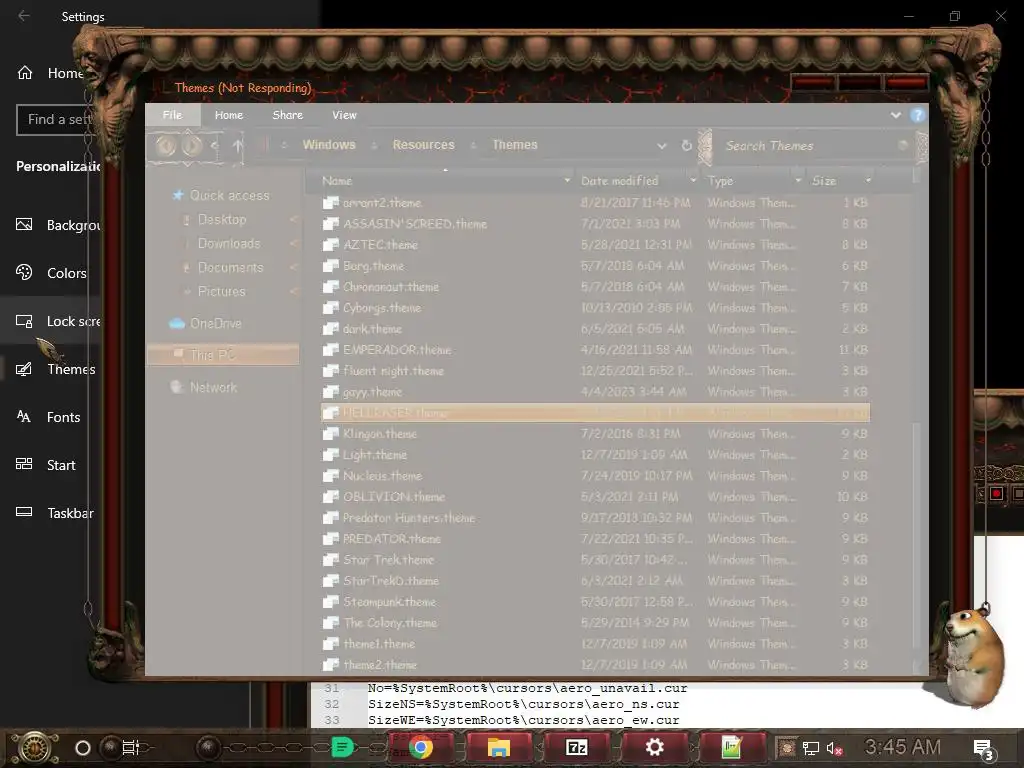This screenshot has width=1024, height=768.
Task: Select This PC in navigation pane
Action: tap(223, 355)
